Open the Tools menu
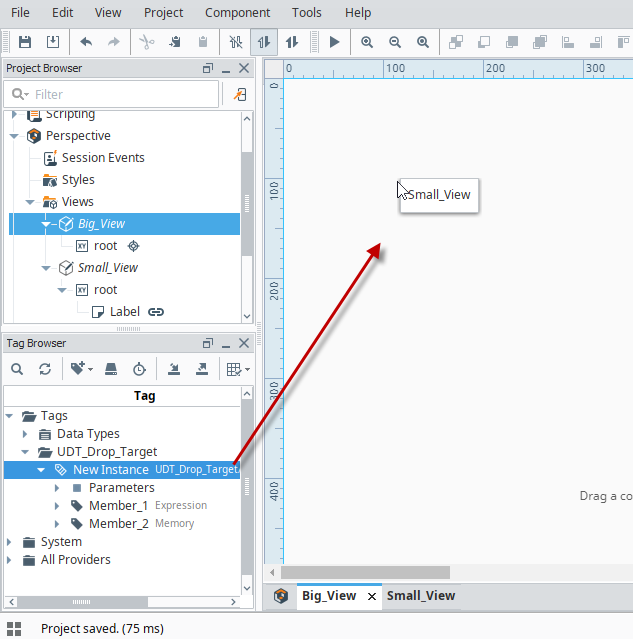 coord(307,13)
